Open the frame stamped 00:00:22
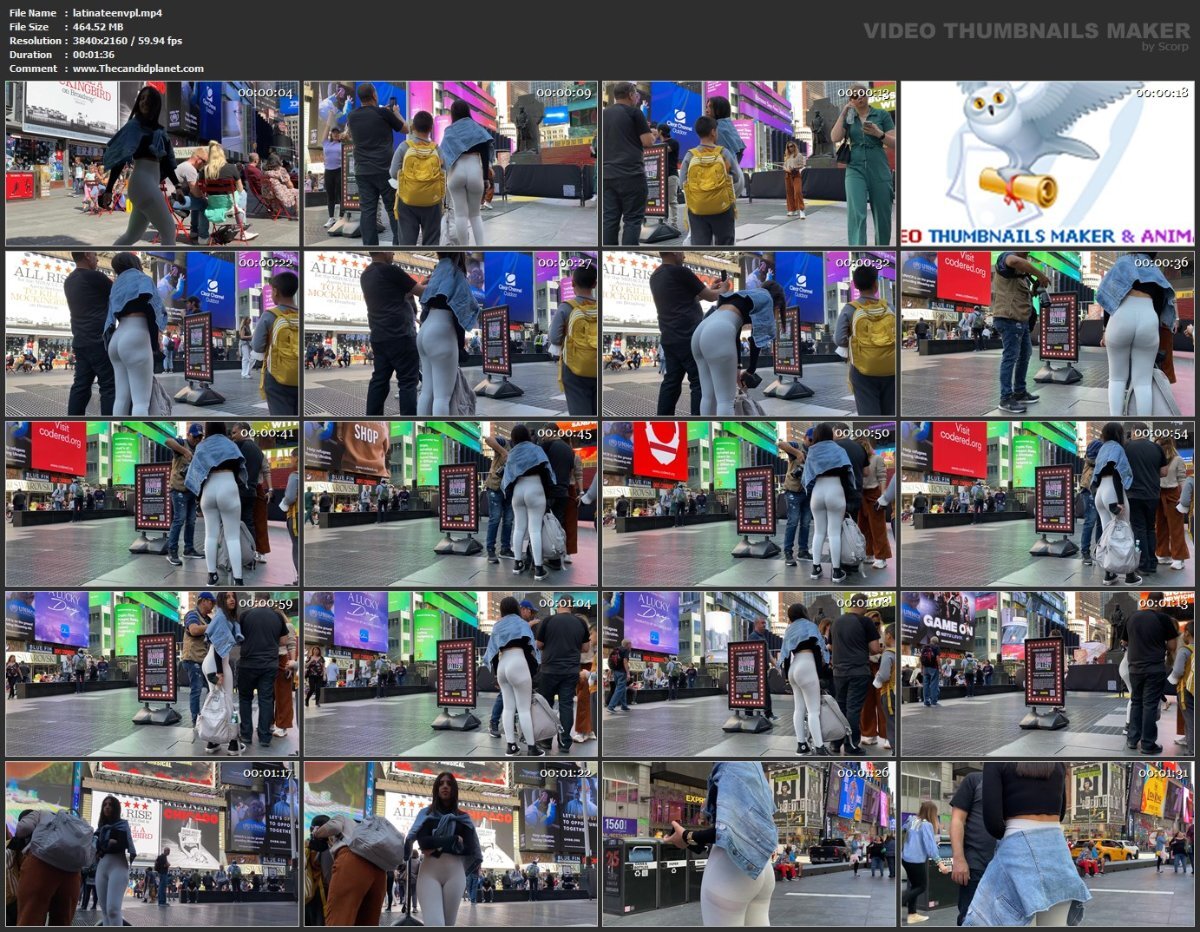This screenshot has height=932, width=1200. coord(152,334)
